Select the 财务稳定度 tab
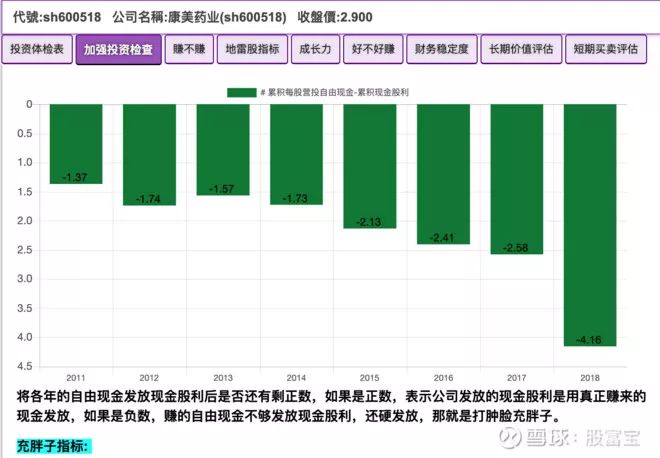Viewport: 660px width, 458px height. coord(442,49)
